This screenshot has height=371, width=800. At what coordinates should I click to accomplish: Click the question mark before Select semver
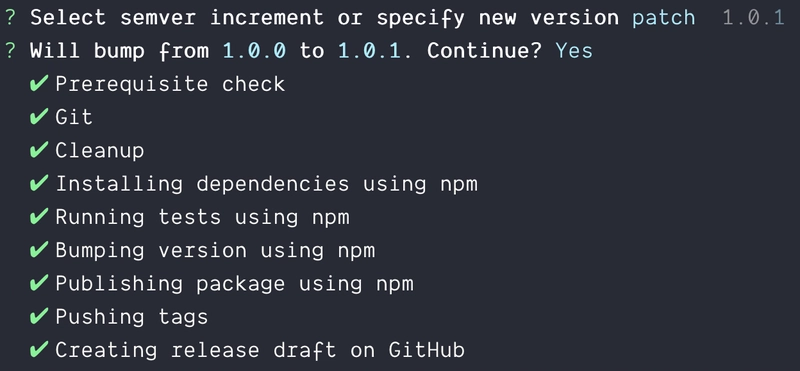pyautogui.click(x=10, y=18)
